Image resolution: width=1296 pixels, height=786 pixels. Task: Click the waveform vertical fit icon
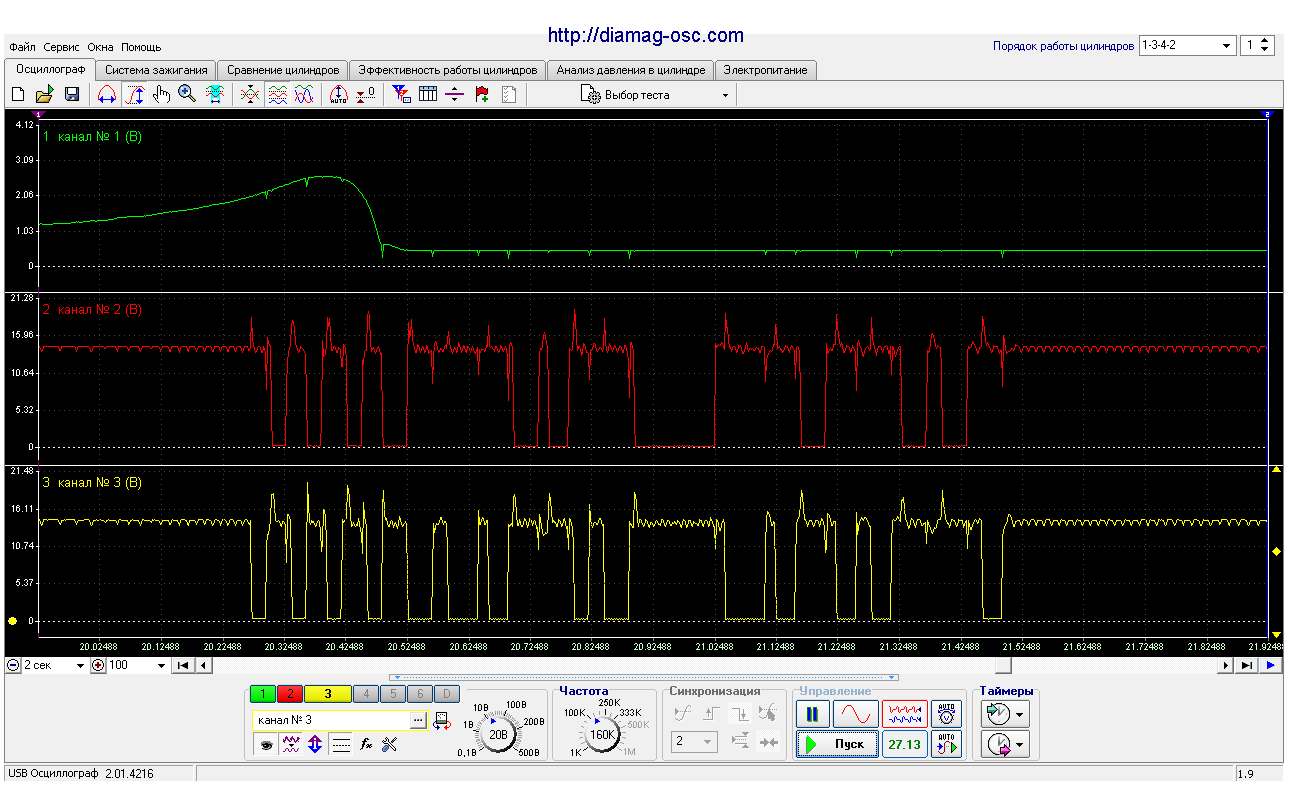click(x=215, y=95)
